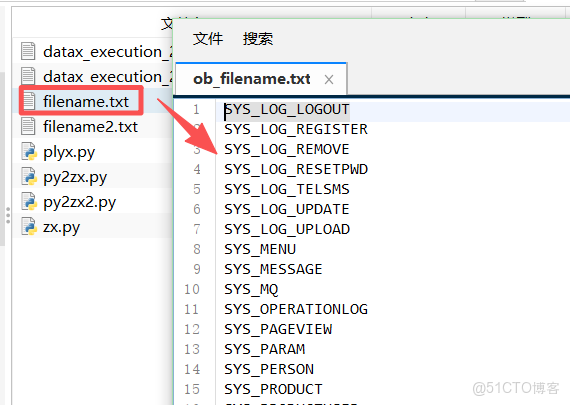This screenshot has height=405, width=570.
Task: Select py2zx.py in the file list
Action: click(x=75, y=177)
